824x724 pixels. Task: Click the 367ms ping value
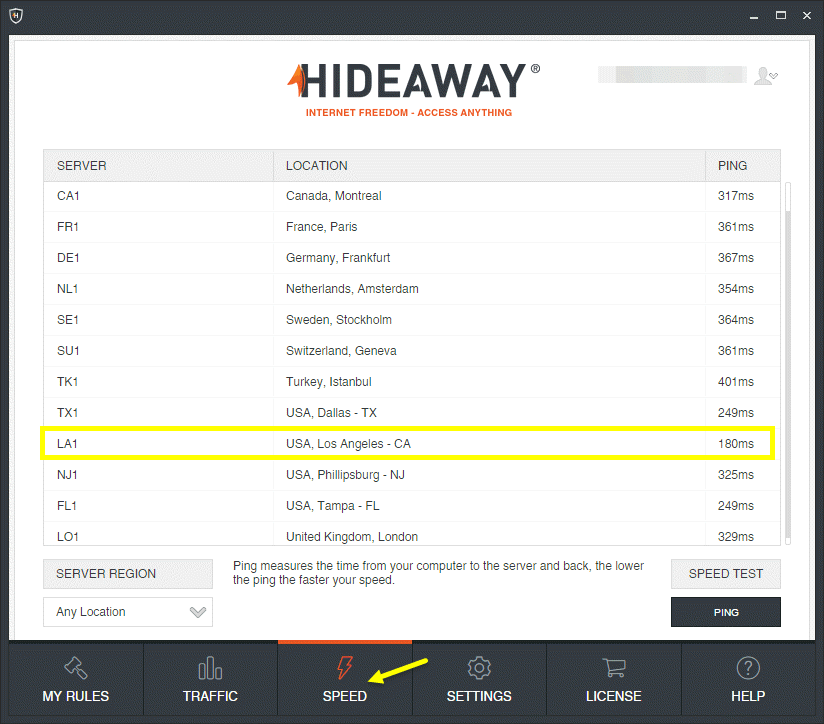click(736, 258)
